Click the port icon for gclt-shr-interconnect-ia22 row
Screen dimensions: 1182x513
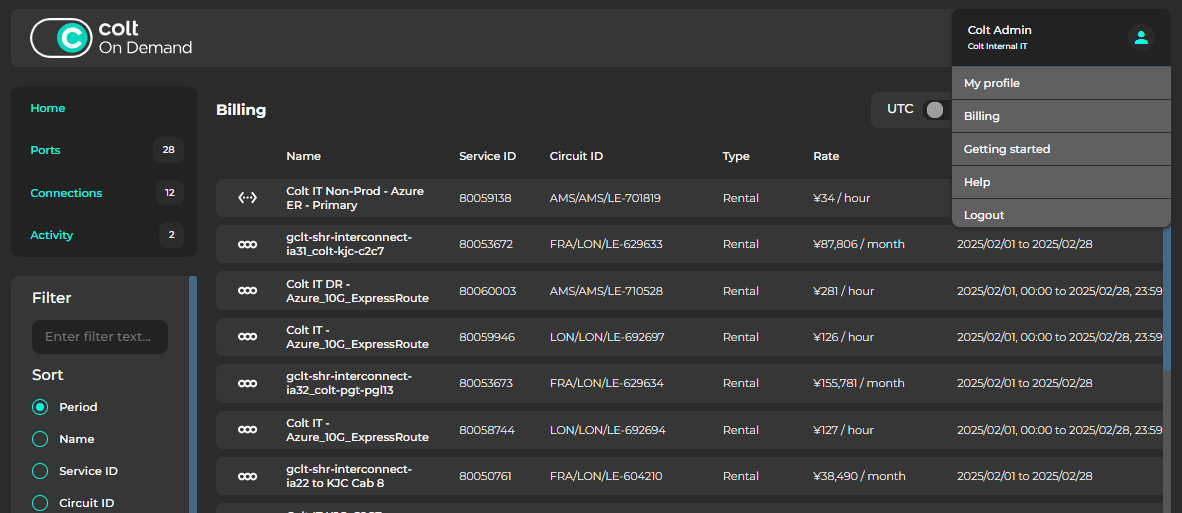pyautogui.click(x=247, y=476)
